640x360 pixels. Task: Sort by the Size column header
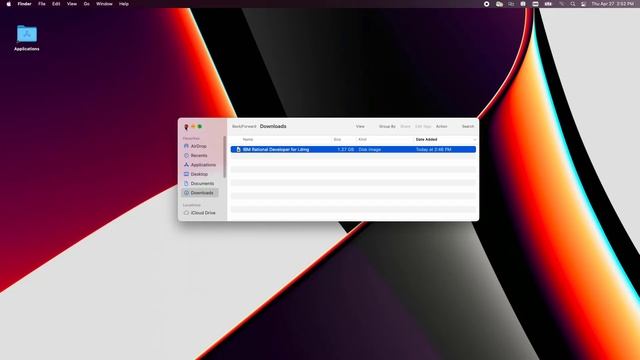coord(337,140)
